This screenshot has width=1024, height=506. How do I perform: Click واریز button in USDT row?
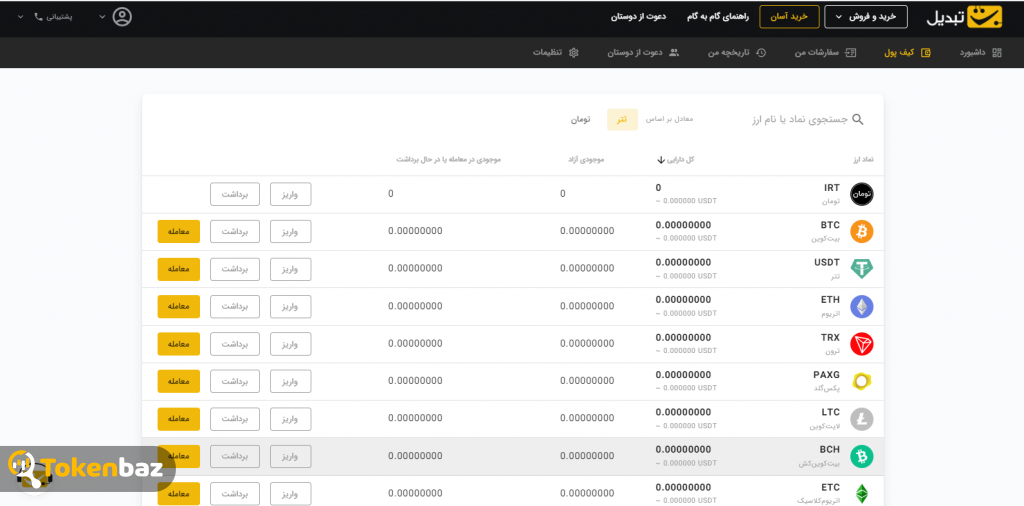(x=291, y=269)
